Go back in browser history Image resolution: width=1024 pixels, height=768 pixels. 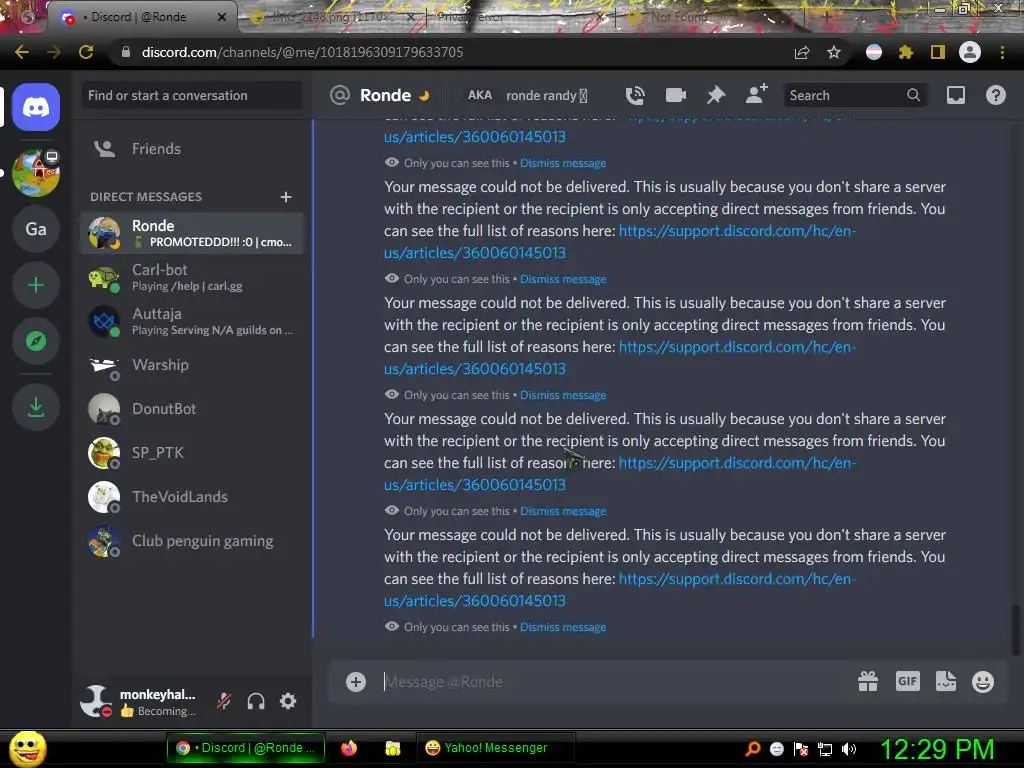(22, 52)
